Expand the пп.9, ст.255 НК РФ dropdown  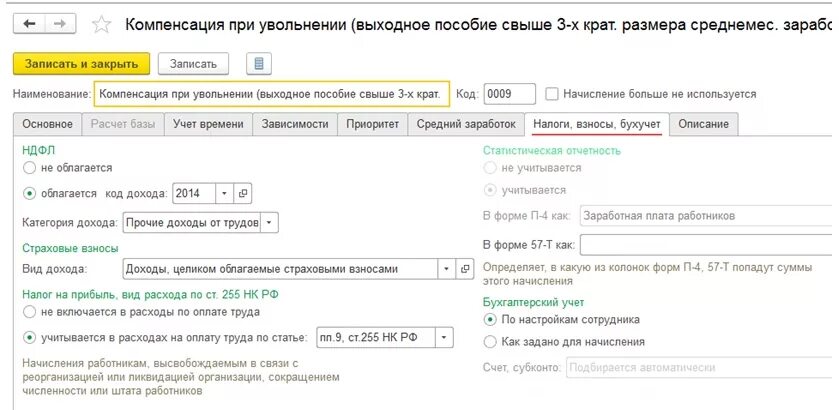[x=444, y=338]
